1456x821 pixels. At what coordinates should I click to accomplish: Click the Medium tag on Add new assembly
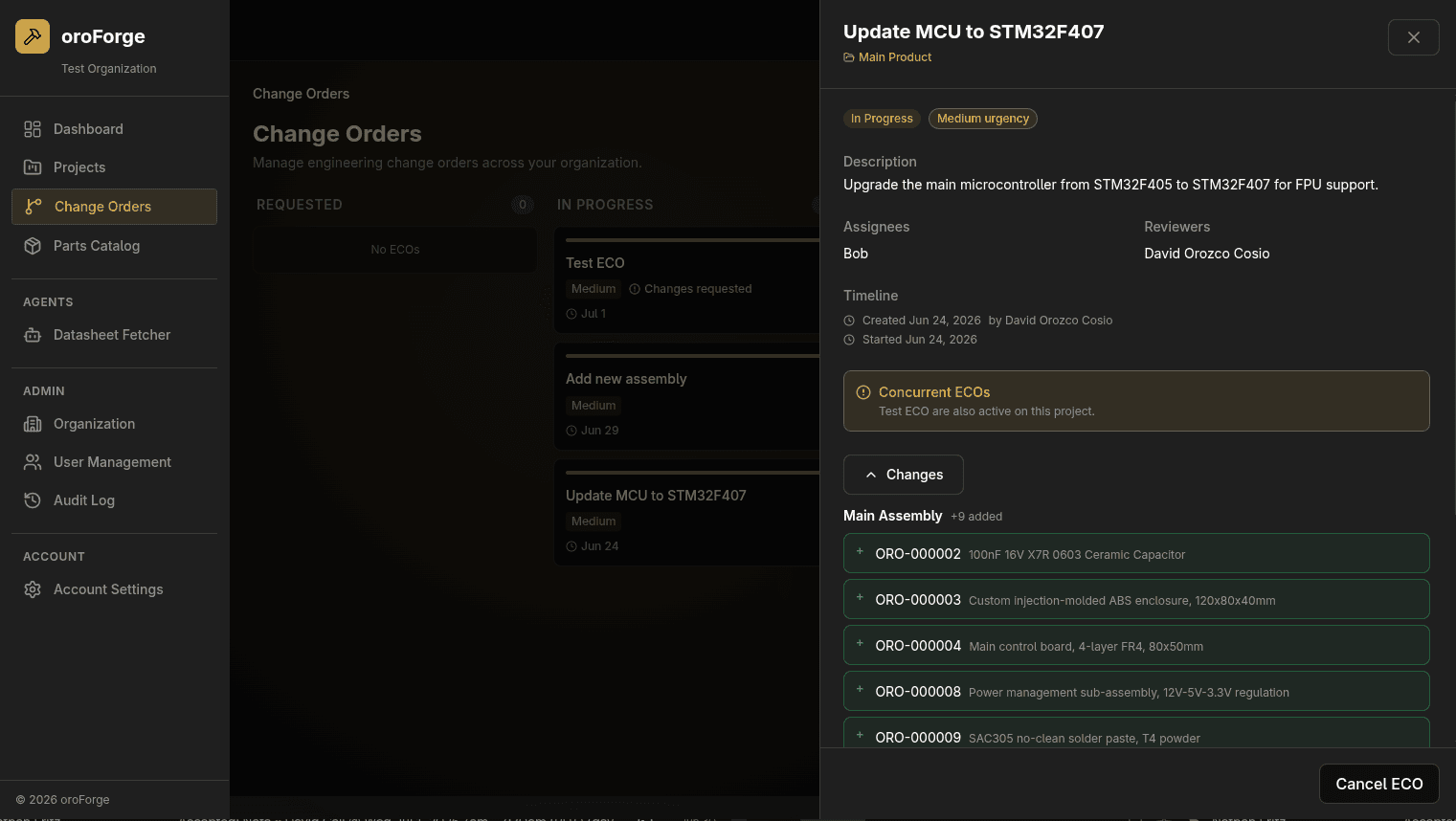pyautogui.click(x=594, y=406)
